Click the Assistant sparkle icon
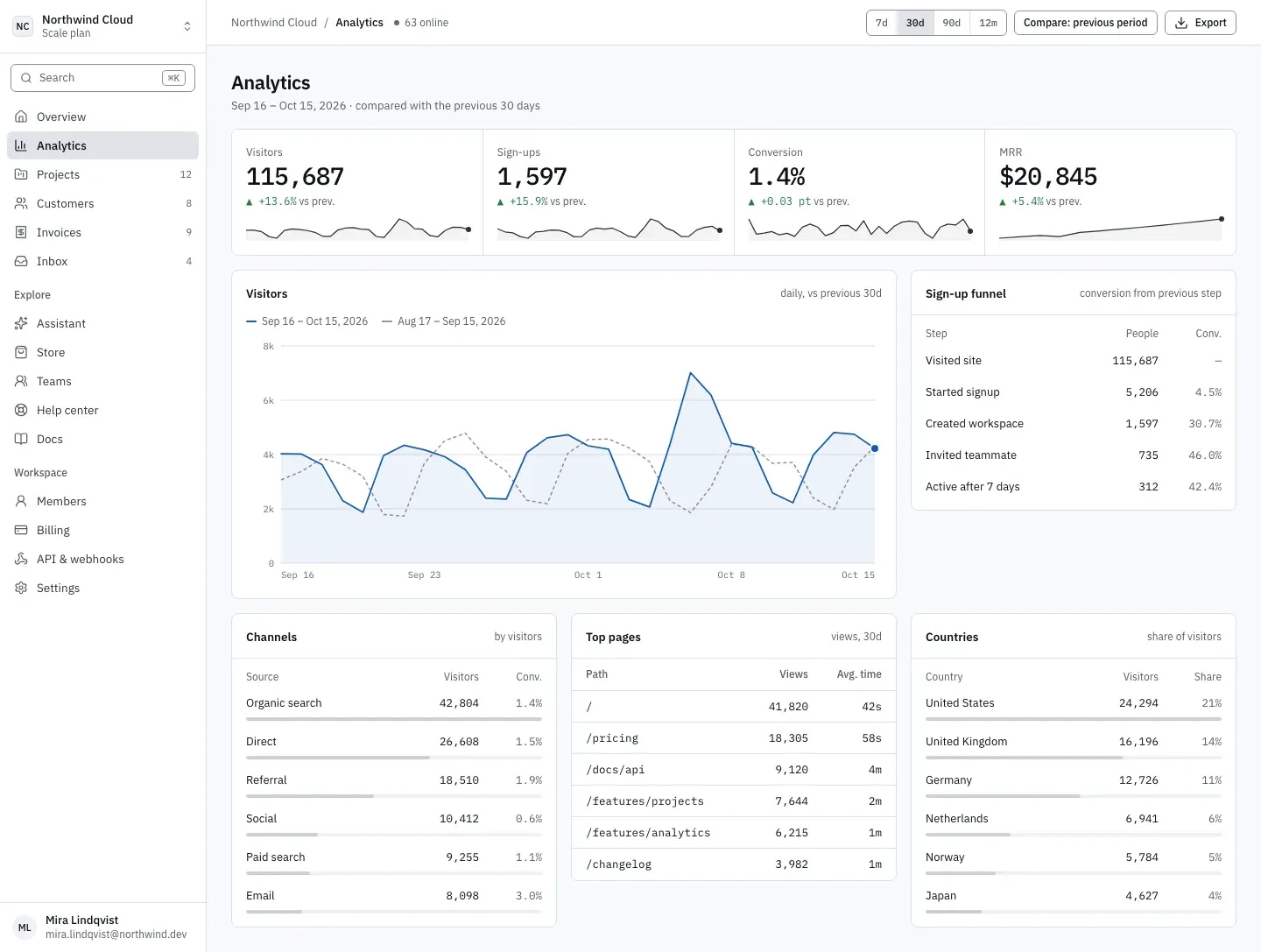The height and width of the screenshot is (952, 1261). point(21,323)
